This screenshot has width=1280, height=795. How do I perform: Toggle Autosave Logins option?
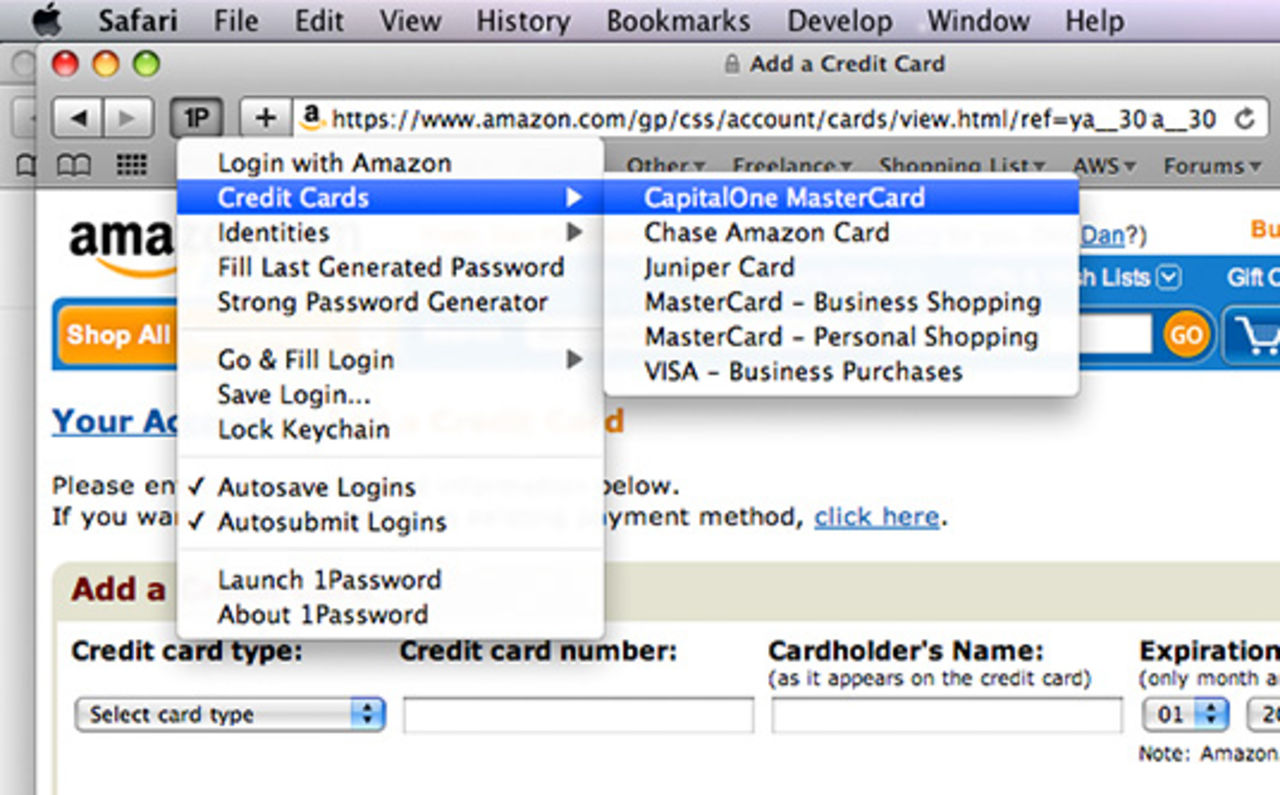(x=316, y=487)
